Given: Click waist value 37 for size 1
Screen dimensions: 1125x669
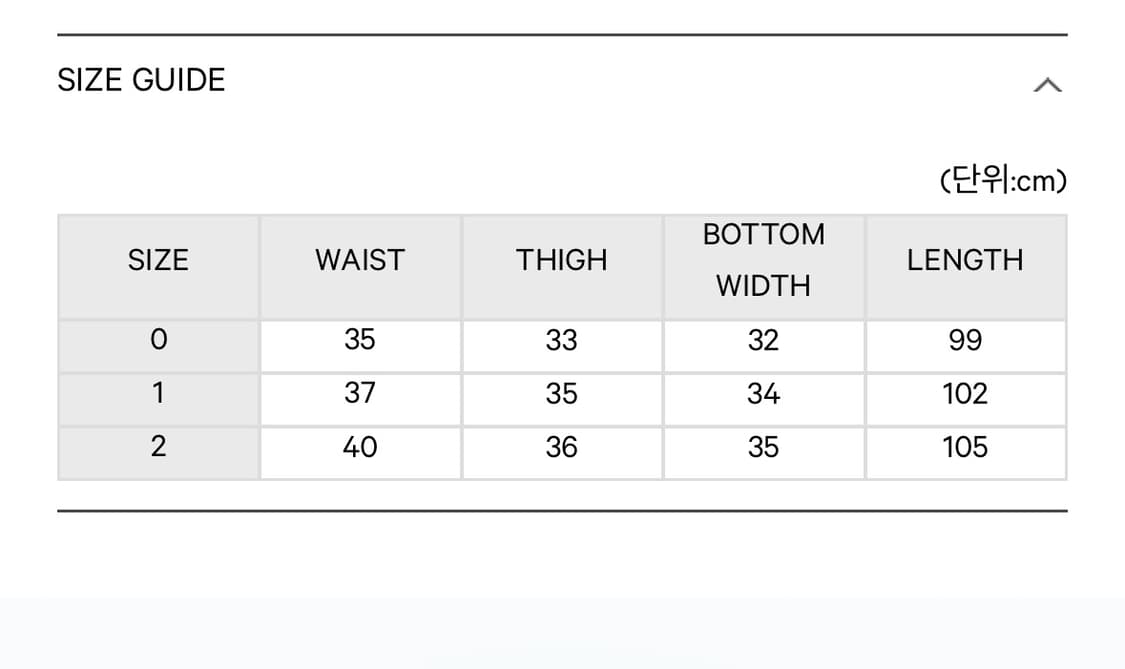Looking at the screenshot, I should (x=359, y=393).
